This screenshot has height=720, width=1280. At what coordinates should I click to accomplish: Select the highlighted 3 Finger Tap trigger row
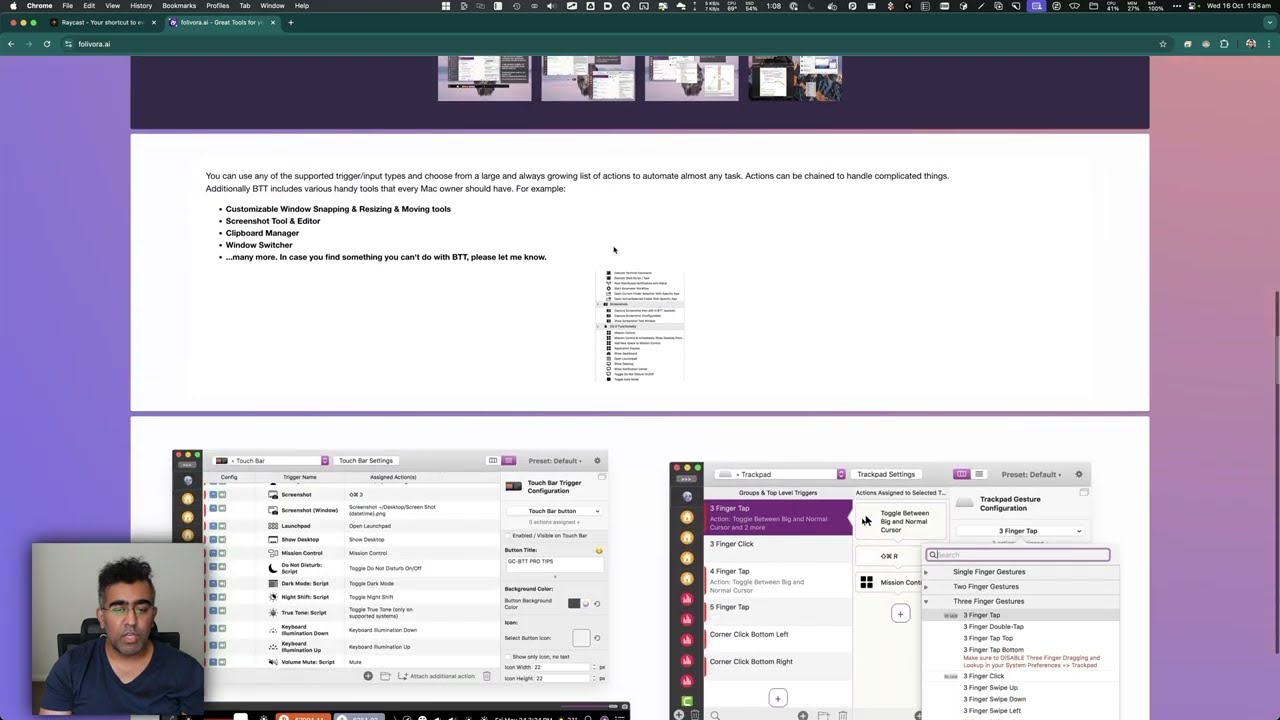[778, 517]
